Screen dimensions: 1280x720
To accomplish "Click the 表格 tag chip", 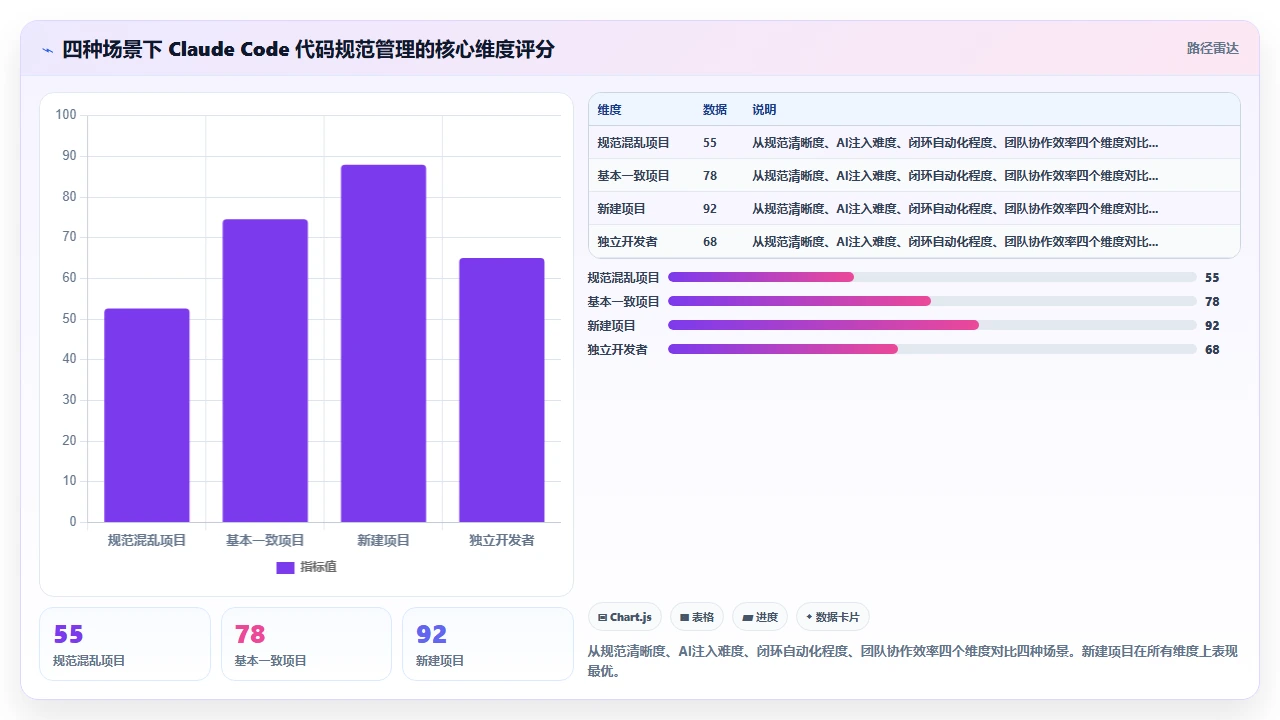I will pos(697,617).
